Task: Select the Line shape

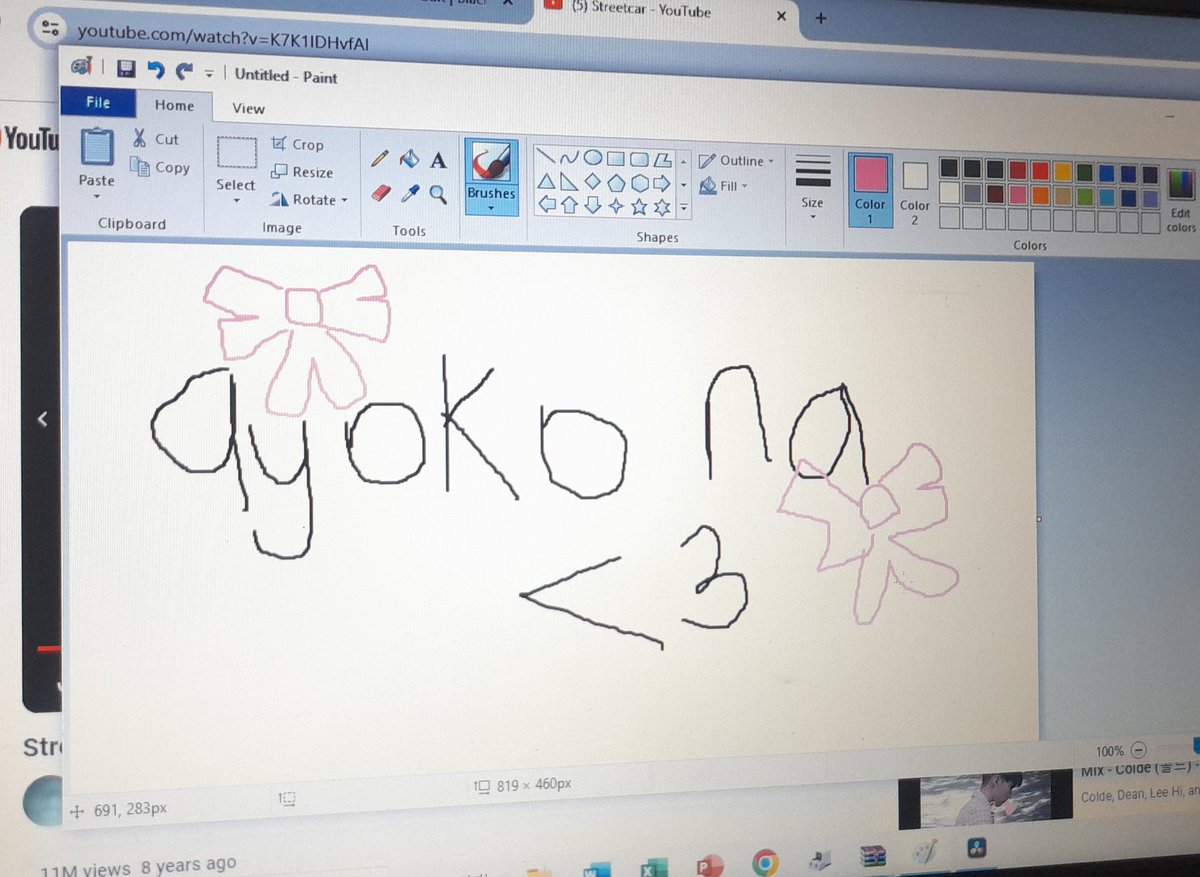Action: 546,156
